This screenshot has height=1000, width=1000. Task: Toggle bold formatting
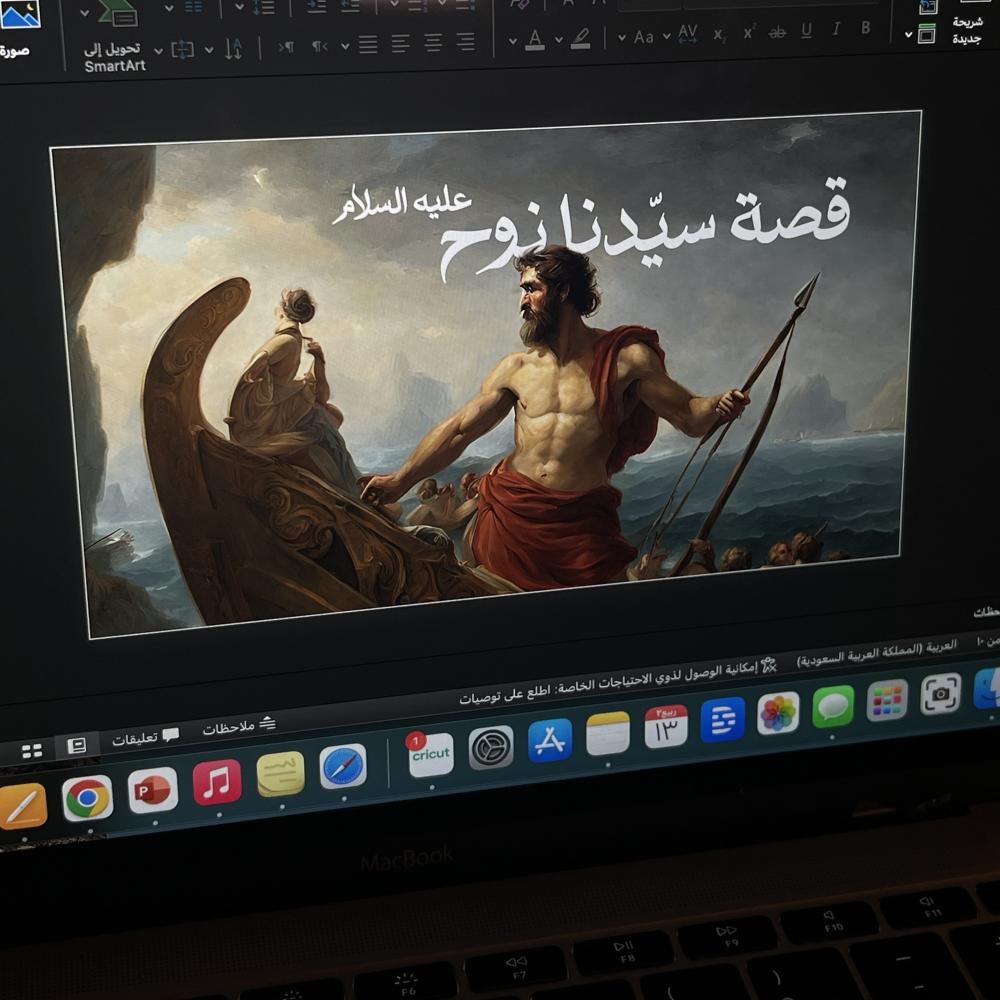pyautogui.click(x=865, y=27)
